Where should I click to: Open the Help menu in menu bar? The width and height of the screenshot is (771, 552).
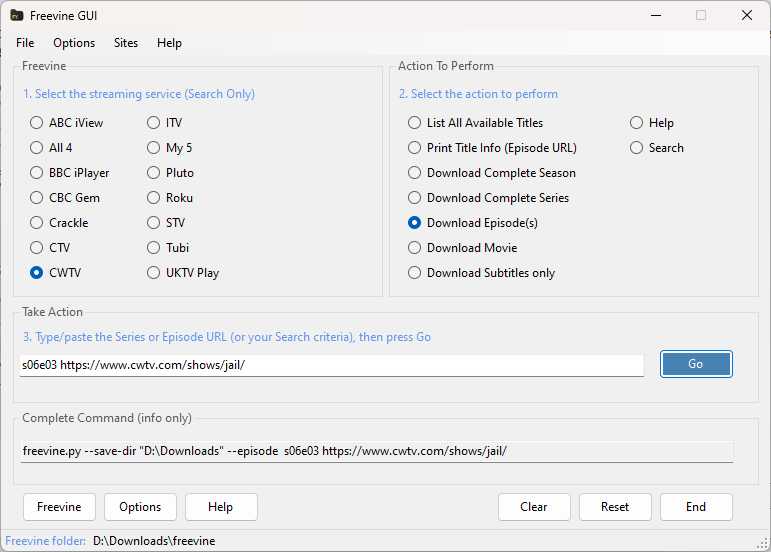tap(169, 43)
